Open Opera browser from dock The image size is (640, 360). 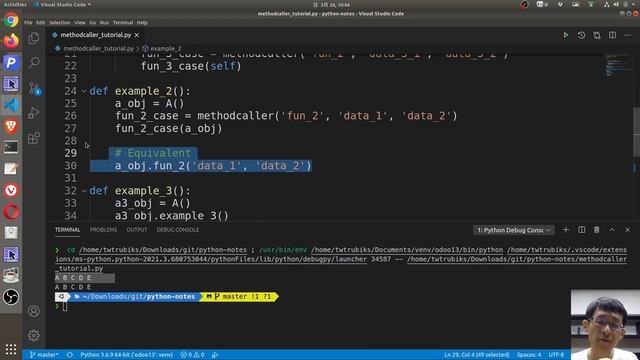point(11,212)
